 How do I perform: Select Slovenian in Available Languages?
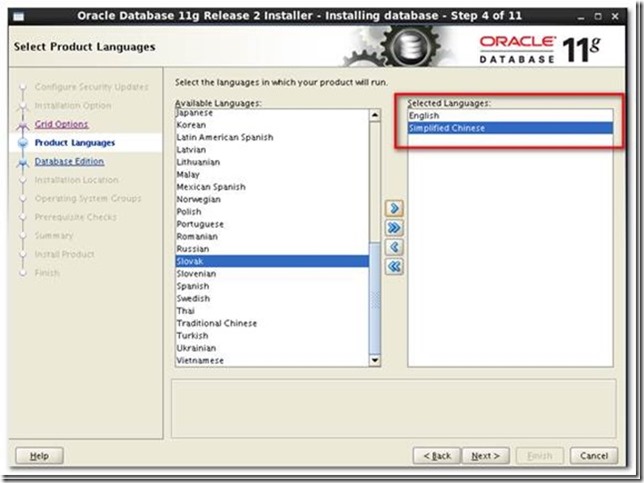(272, 274)
